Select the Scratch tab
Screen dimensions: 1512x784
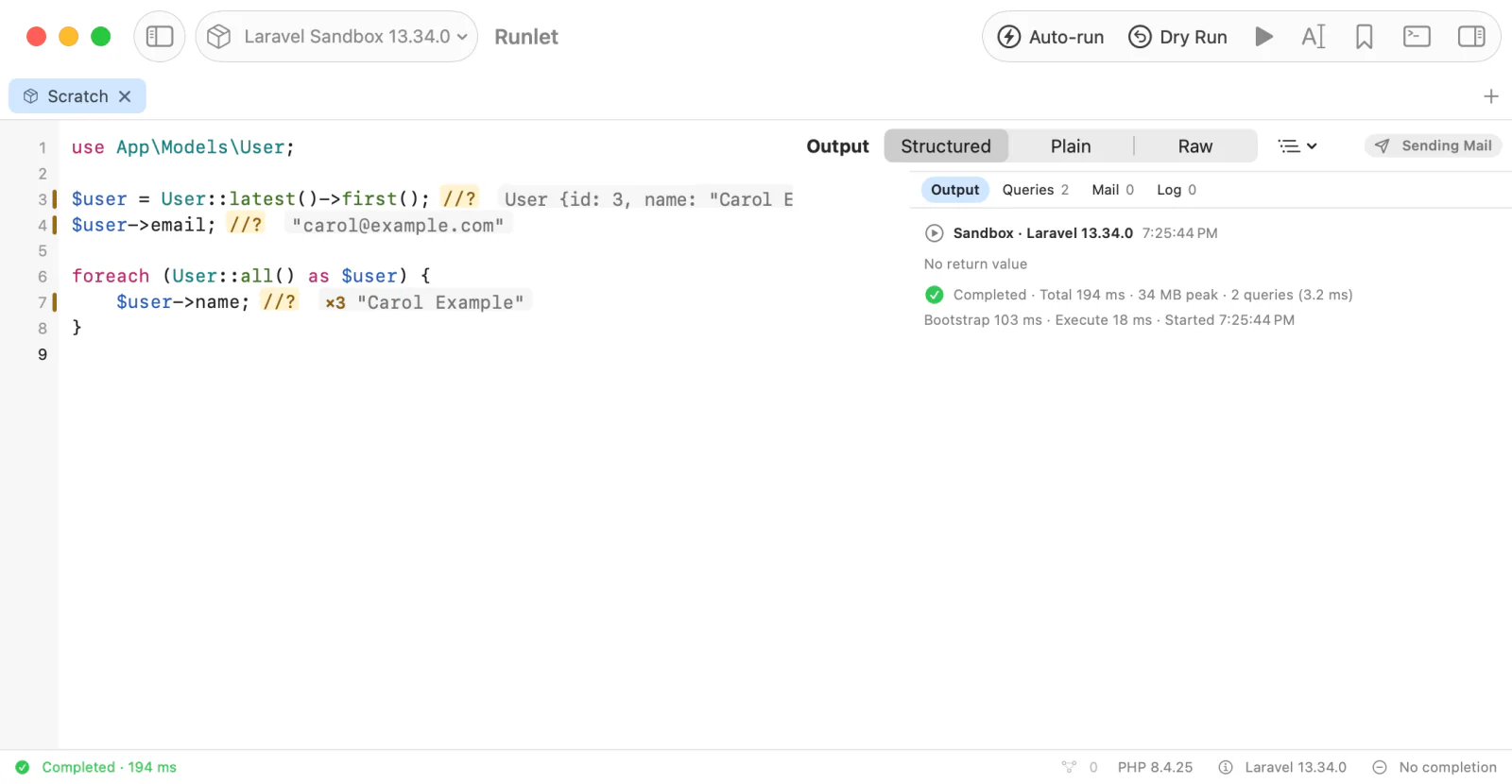[77, 96]
